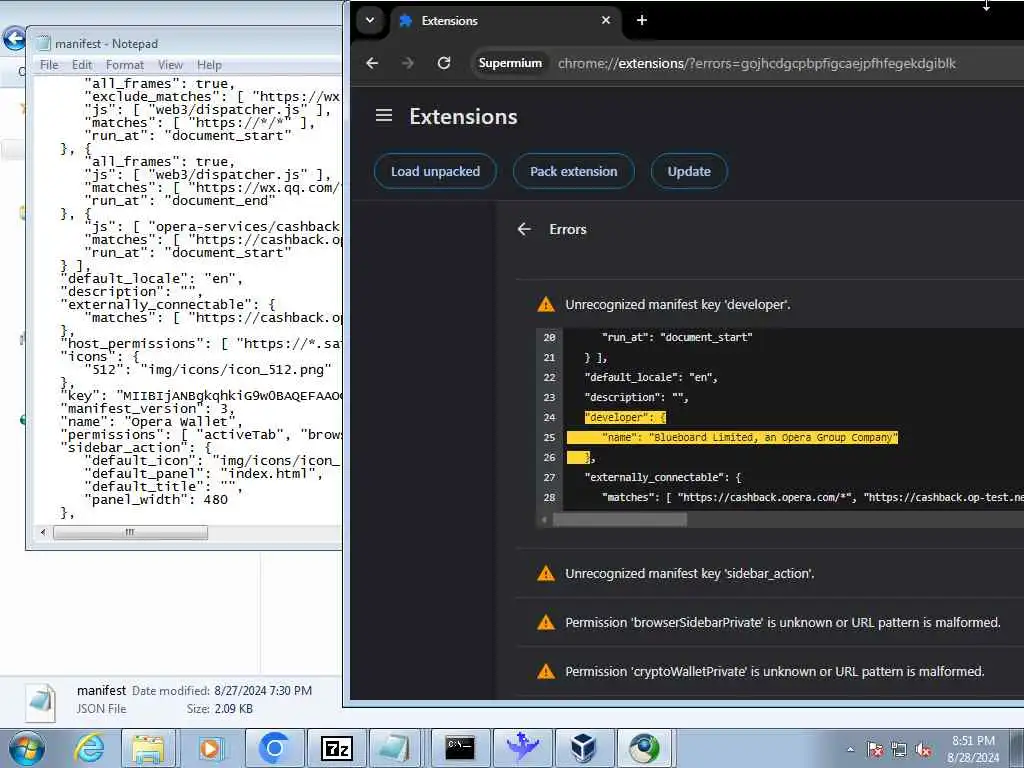Open Action Center flag icon

click(x=875, y=749)
